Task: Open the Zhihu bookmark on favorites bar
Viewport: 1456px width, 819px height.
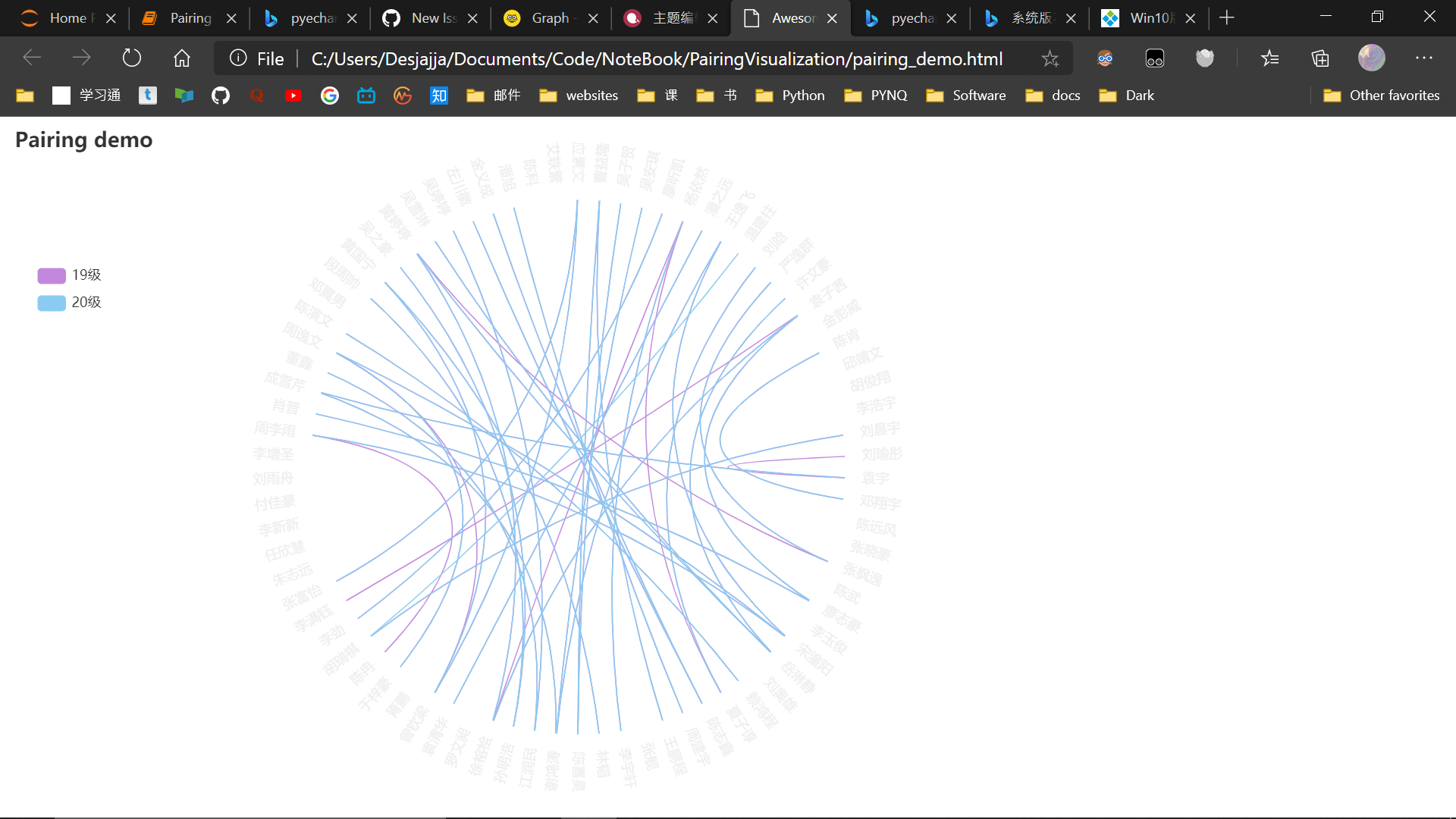Action: pyautogui.click(x=438, y=96)
